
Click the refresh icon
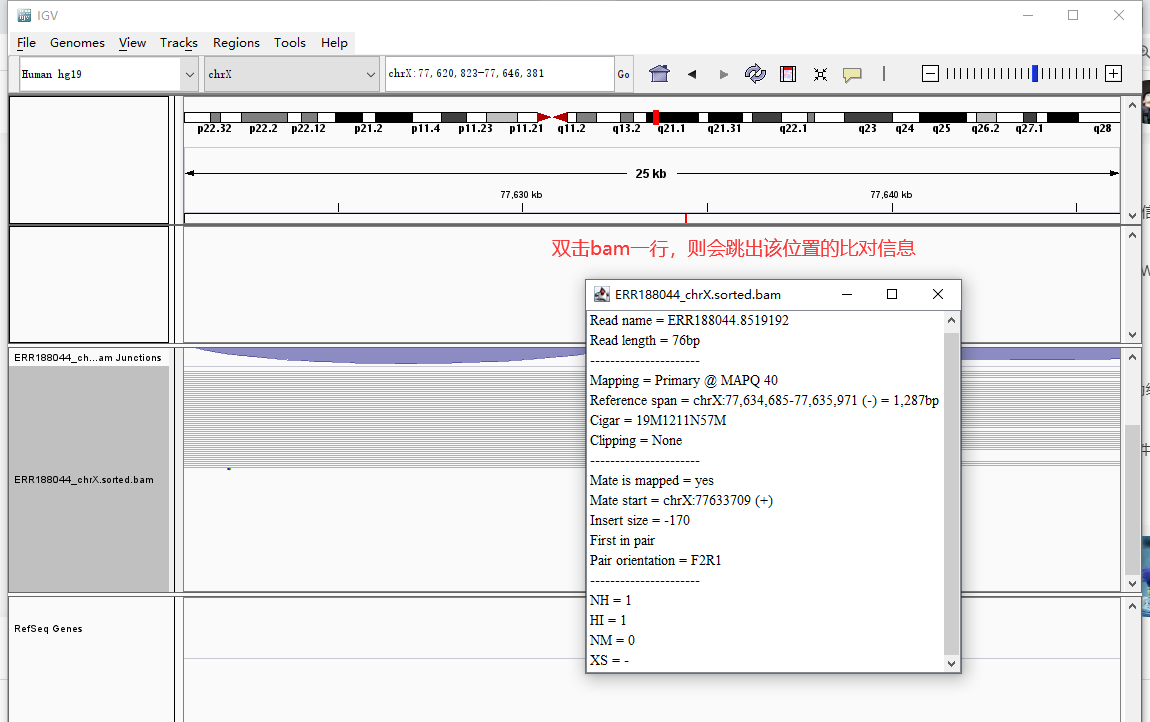(x=755, y=73)
